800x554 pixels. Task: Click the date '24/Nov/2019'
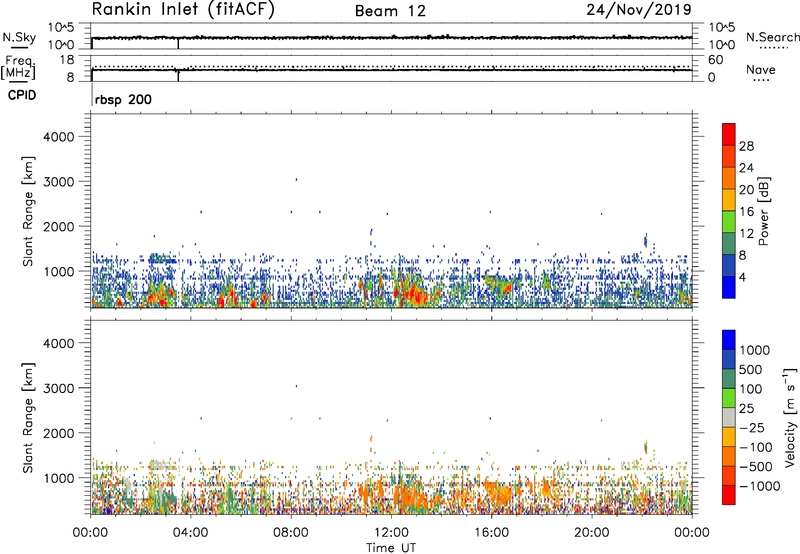[x=639, y=10]
